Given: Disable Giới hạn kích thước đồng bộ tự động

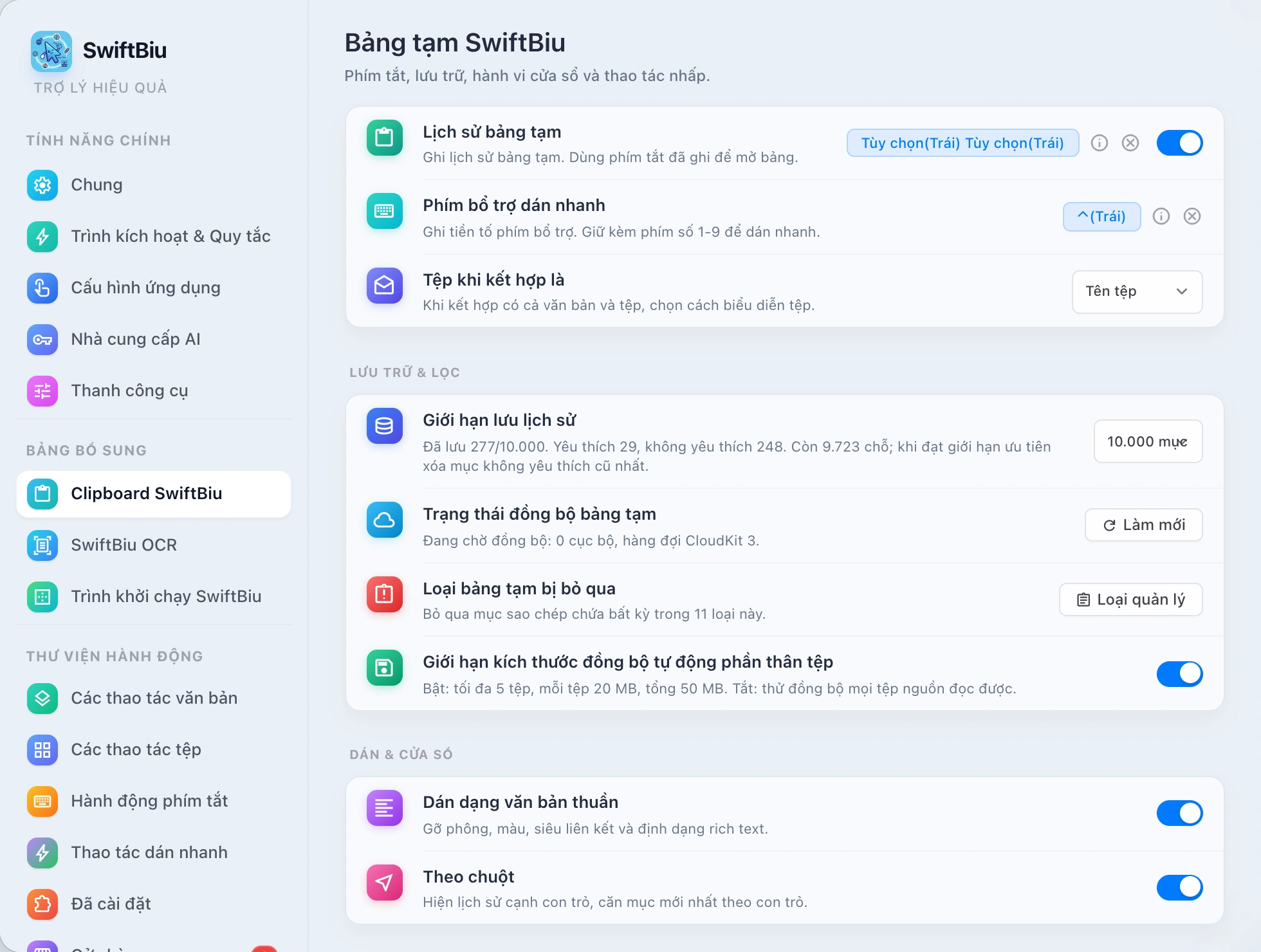Looking at the screenshot, I should click(1180, 674).
